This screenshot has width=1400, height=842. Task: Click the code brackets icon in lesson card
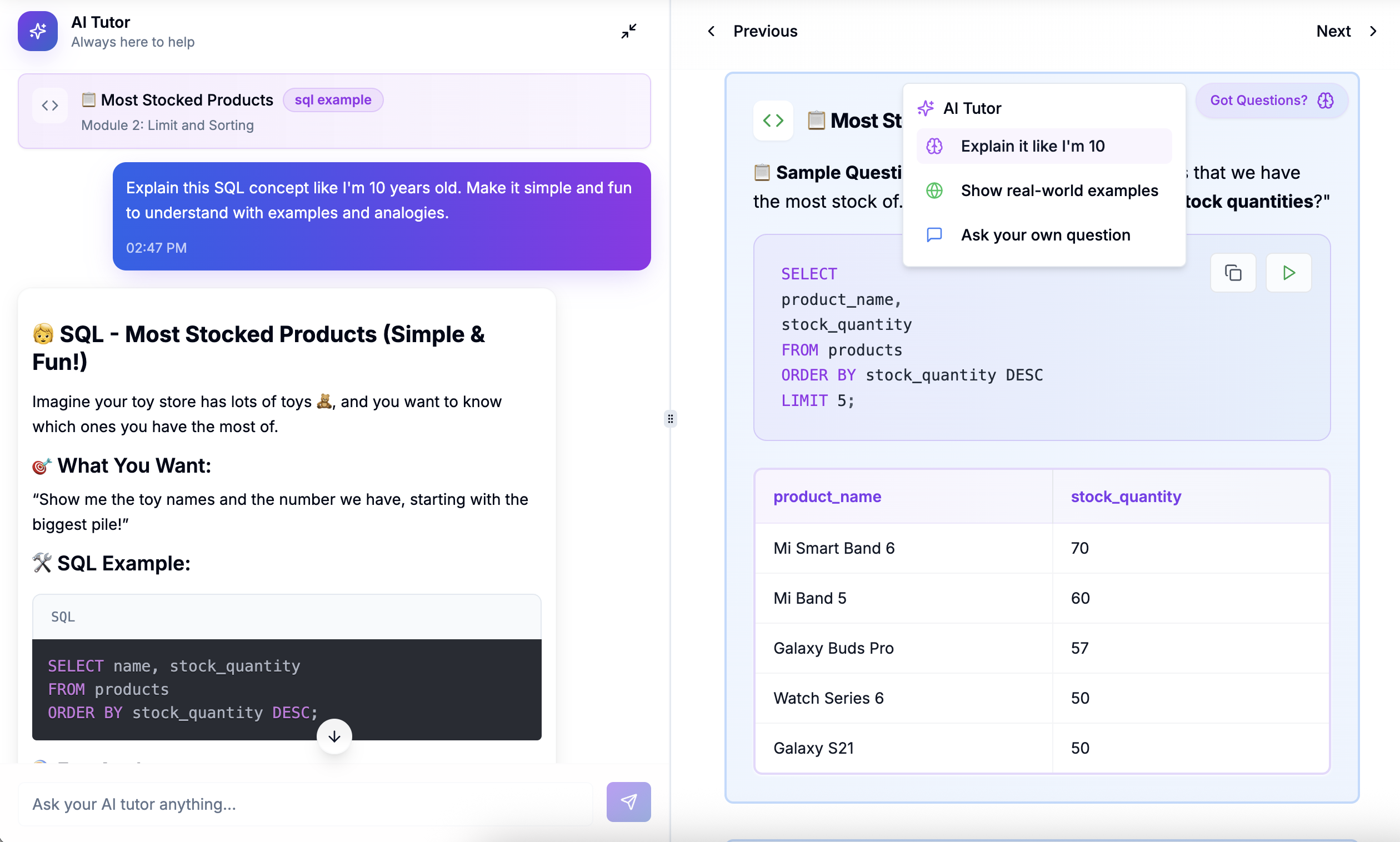coord(773,121)
